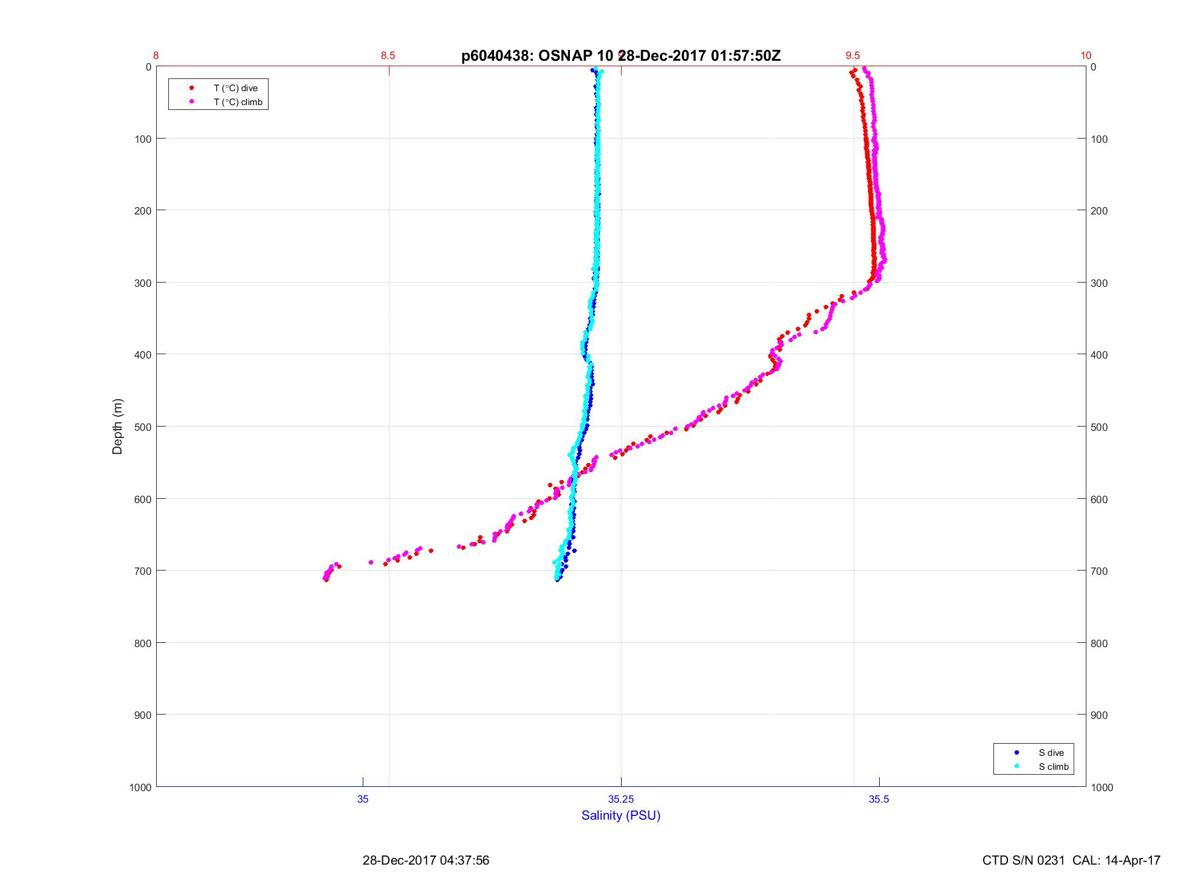
Task: Click the right axis 100 depth label
Action: click(1100, 139)
